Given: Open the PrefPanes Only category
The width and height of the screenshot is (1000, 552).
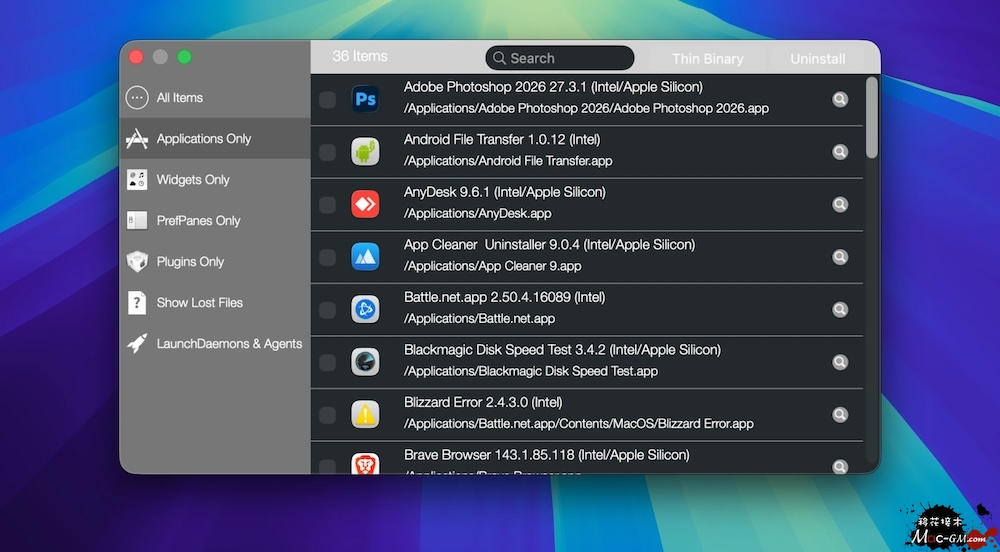Looking at the screenshot, I should tap(198, 221).
